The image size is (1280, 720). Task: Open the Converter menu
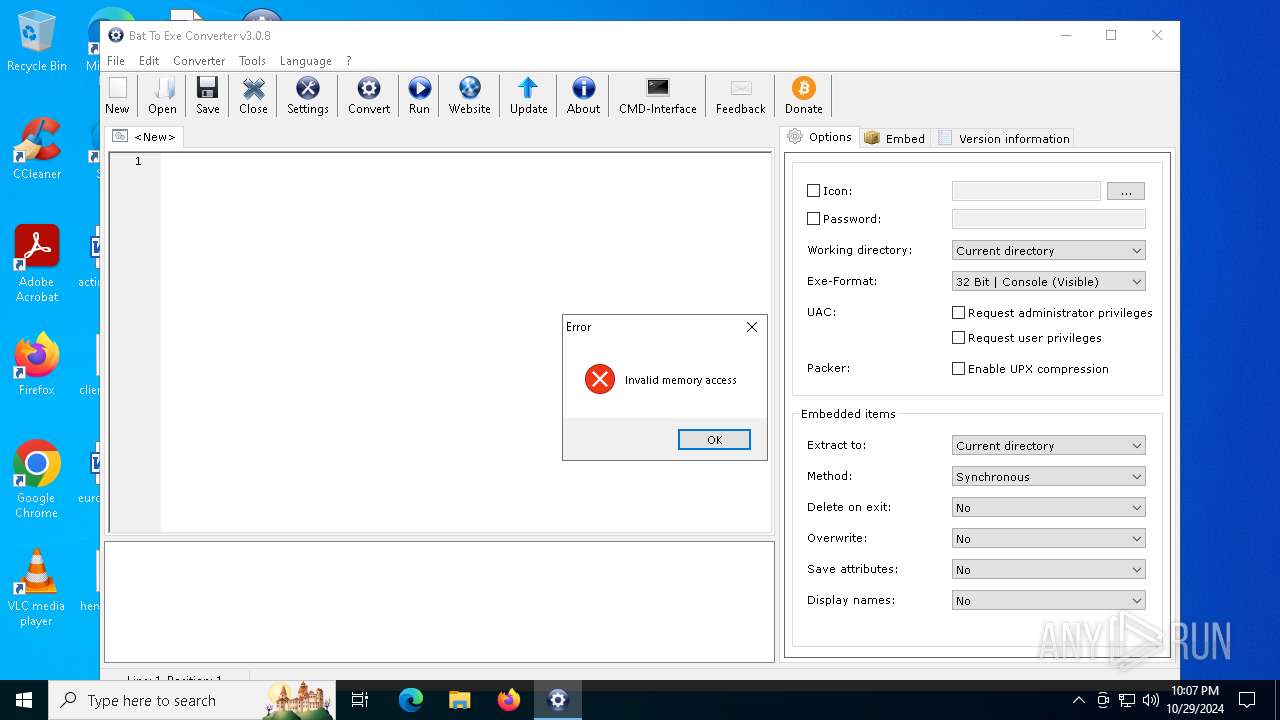(x=199, y=61)
